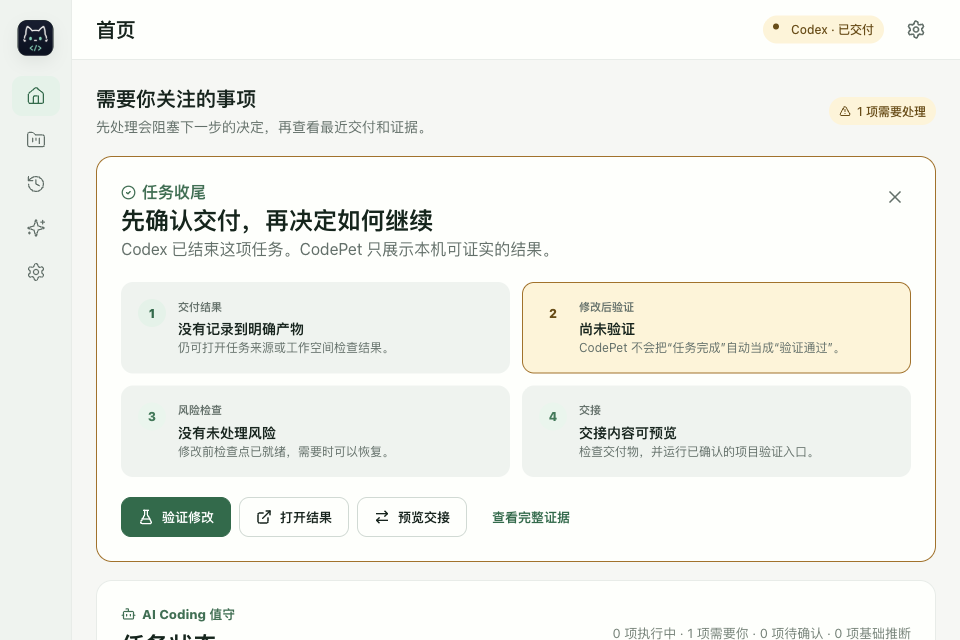
Task: Open the projects folder sidebar icon
Action: click(x=36, y=140)
